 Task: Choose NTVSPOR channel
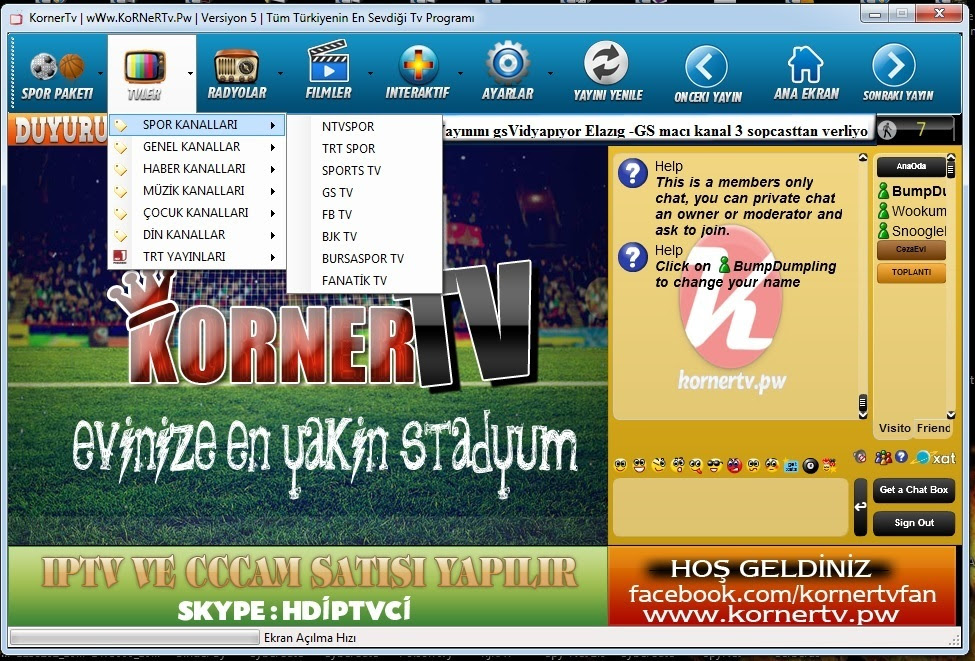(x=364, y=126)
